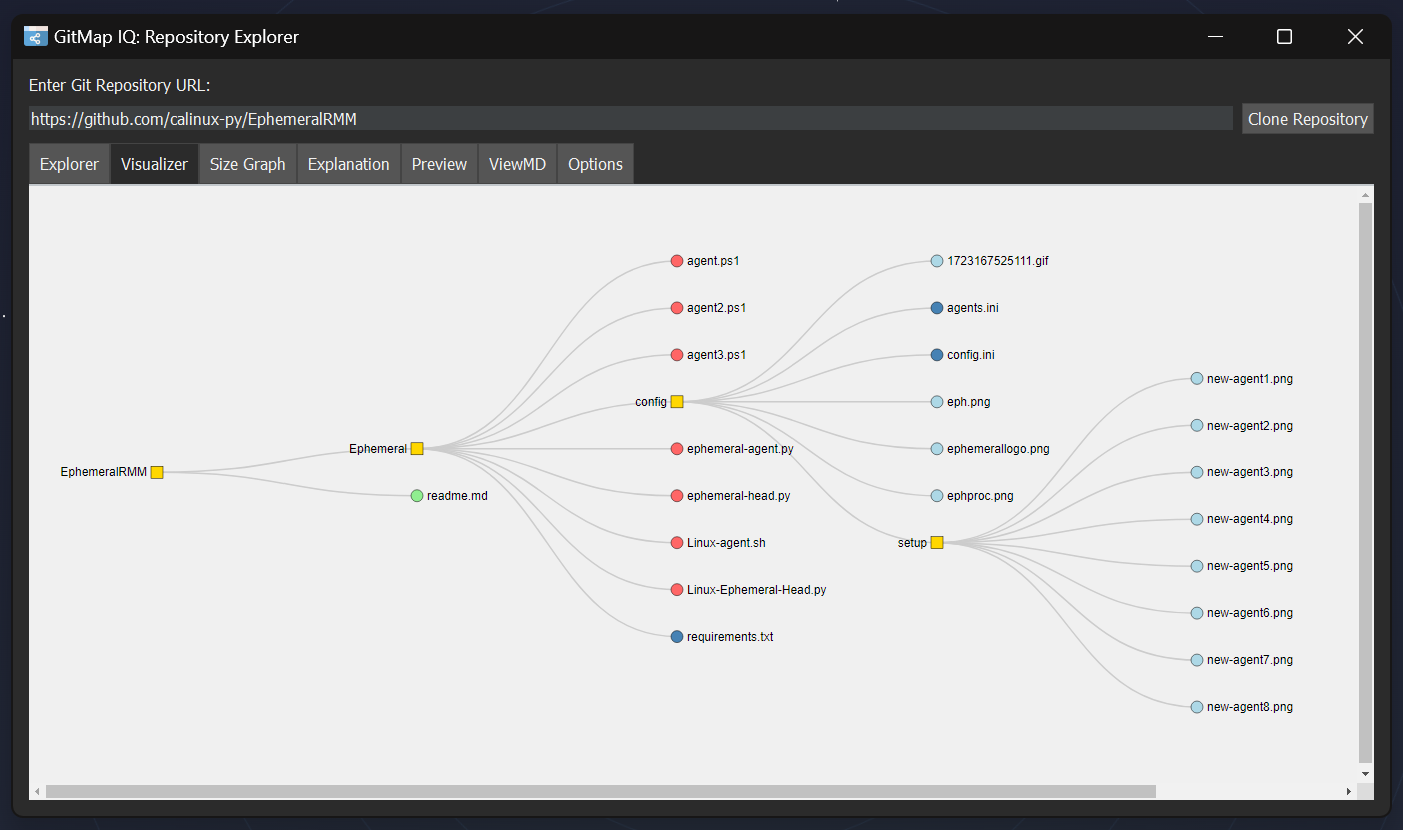1403x830 pixels.
Task: Click the scroll-right arrow of horizontal scrollbar
Action: coord(1349,791)
